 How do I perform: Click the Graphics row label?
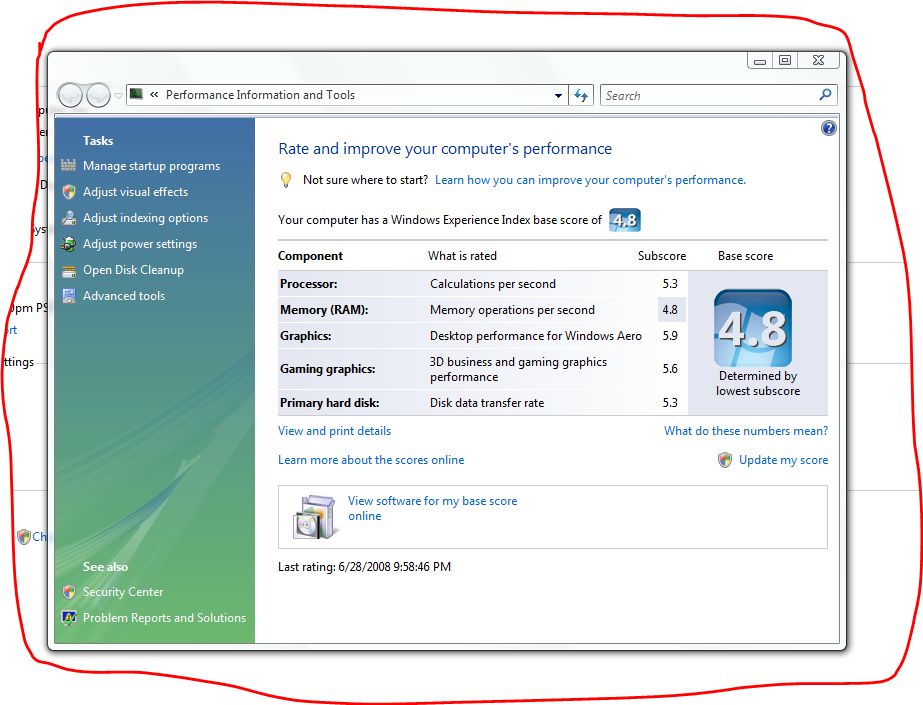point(306,336)
